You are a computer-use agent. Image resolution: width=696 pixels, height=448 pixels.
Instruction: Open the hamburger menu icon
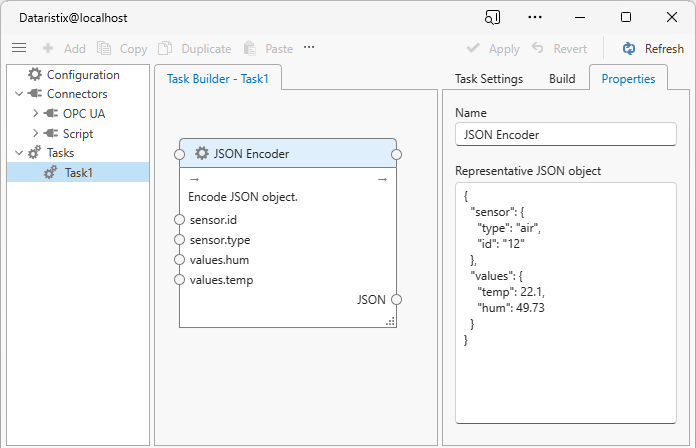tap(18, 48)
